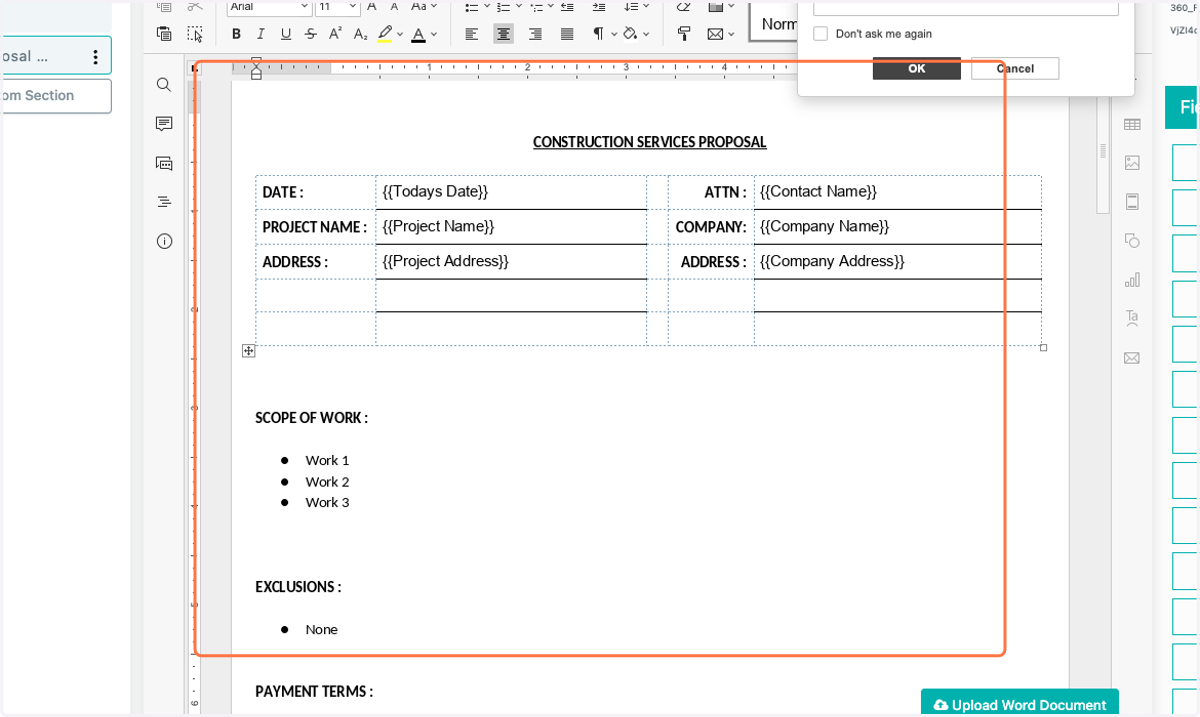The image size is (1200, 717).
Task: Align text right
Action: pos(535,34)
